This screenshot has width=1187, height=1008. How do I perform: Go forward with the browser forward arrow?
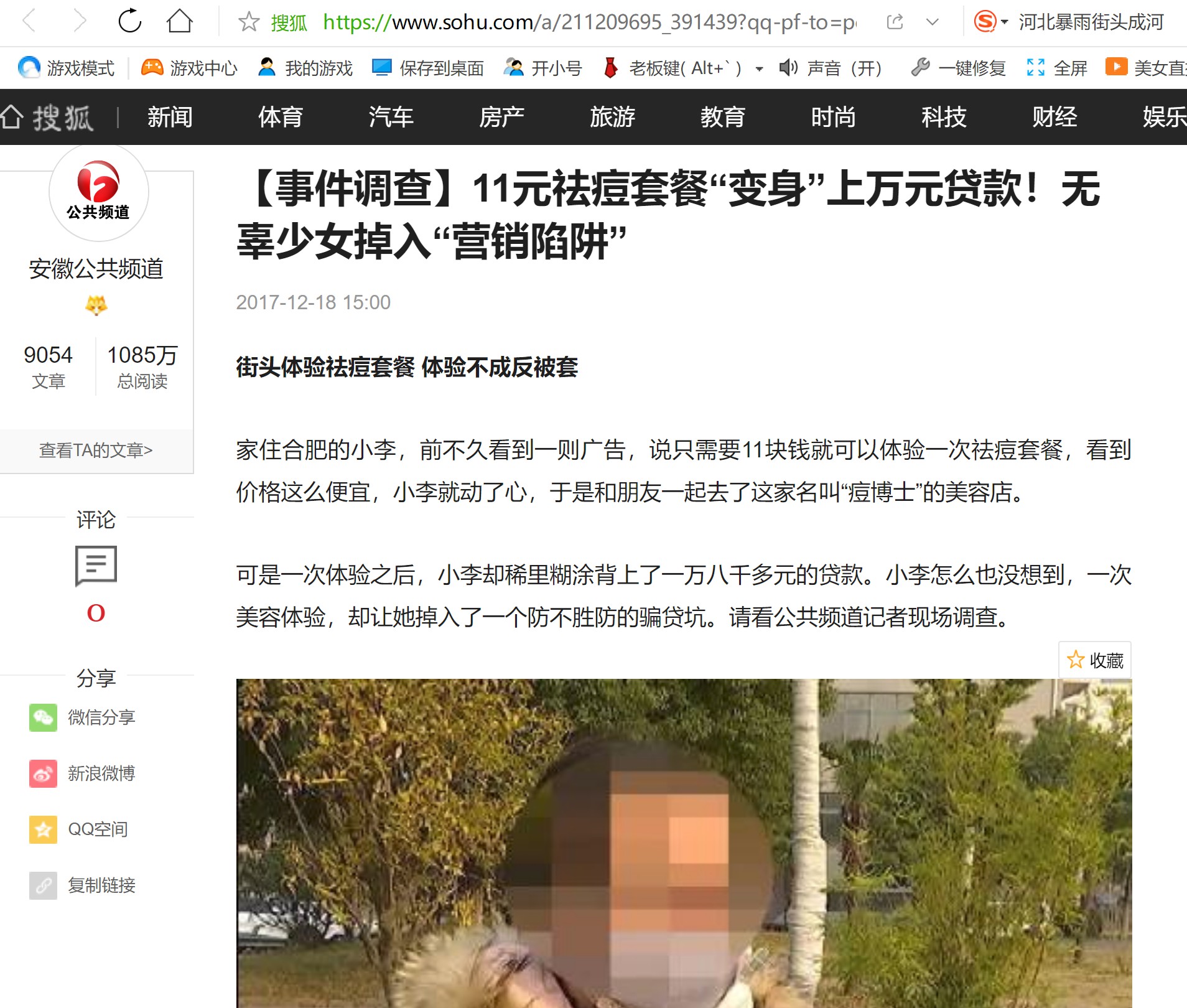tap(79, 22)
